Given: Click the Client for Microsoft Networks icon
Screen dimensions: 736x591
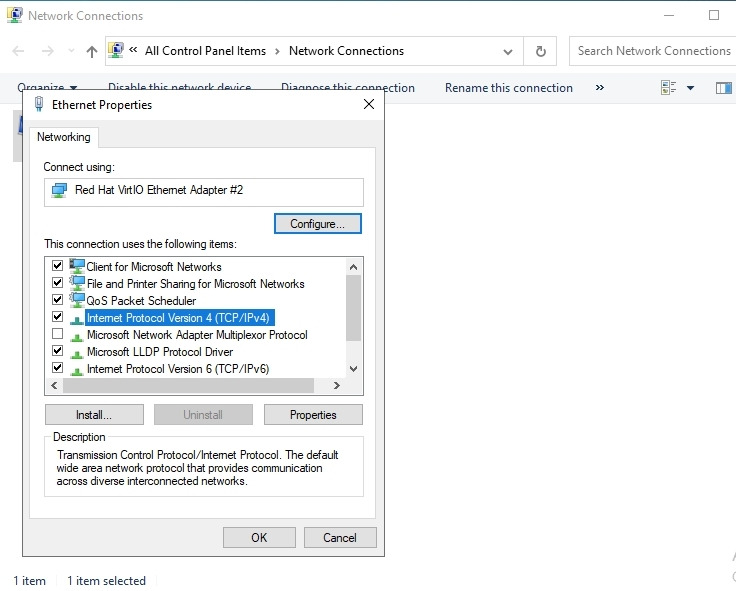Looking at the screenshot, I should (77, 266).
